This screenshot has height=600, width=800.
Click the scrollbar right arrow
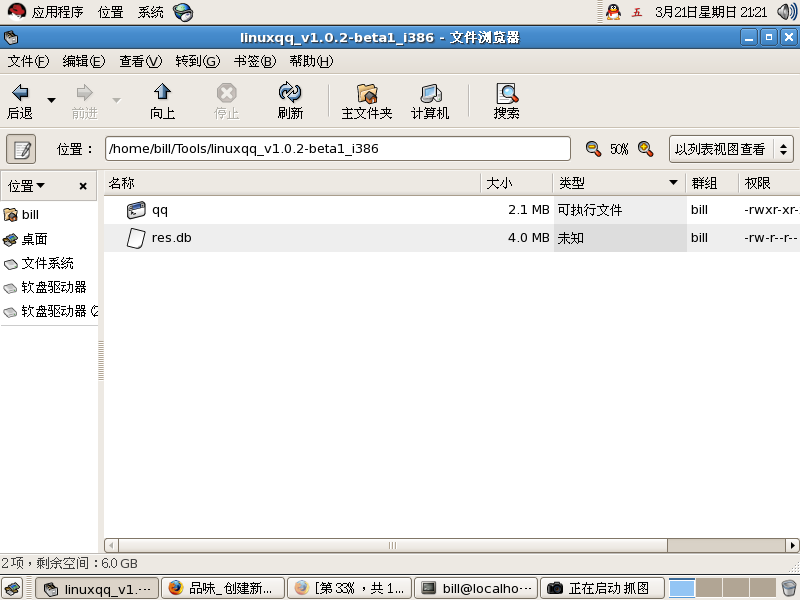pos(792,545)
